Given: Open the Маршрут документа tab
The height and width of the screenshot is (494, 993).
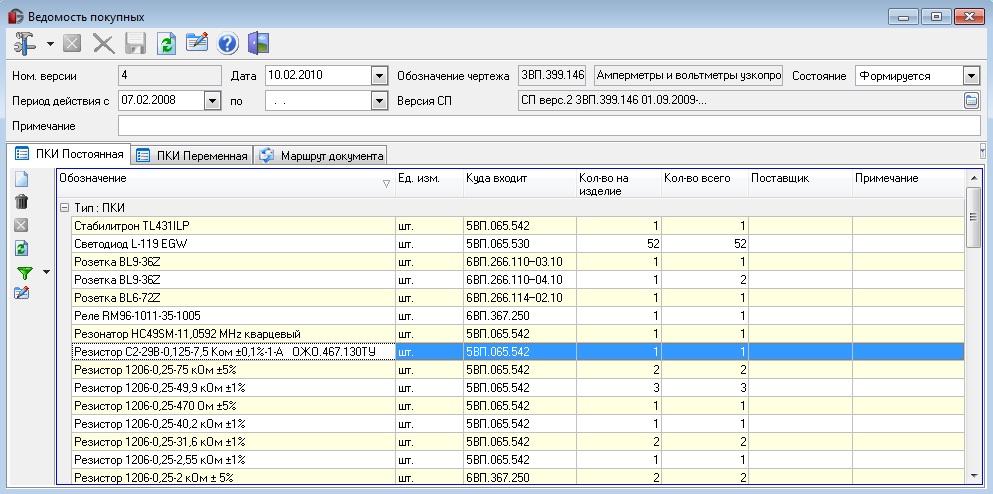Looking at the screenshot, I should [x=321, y=155].
